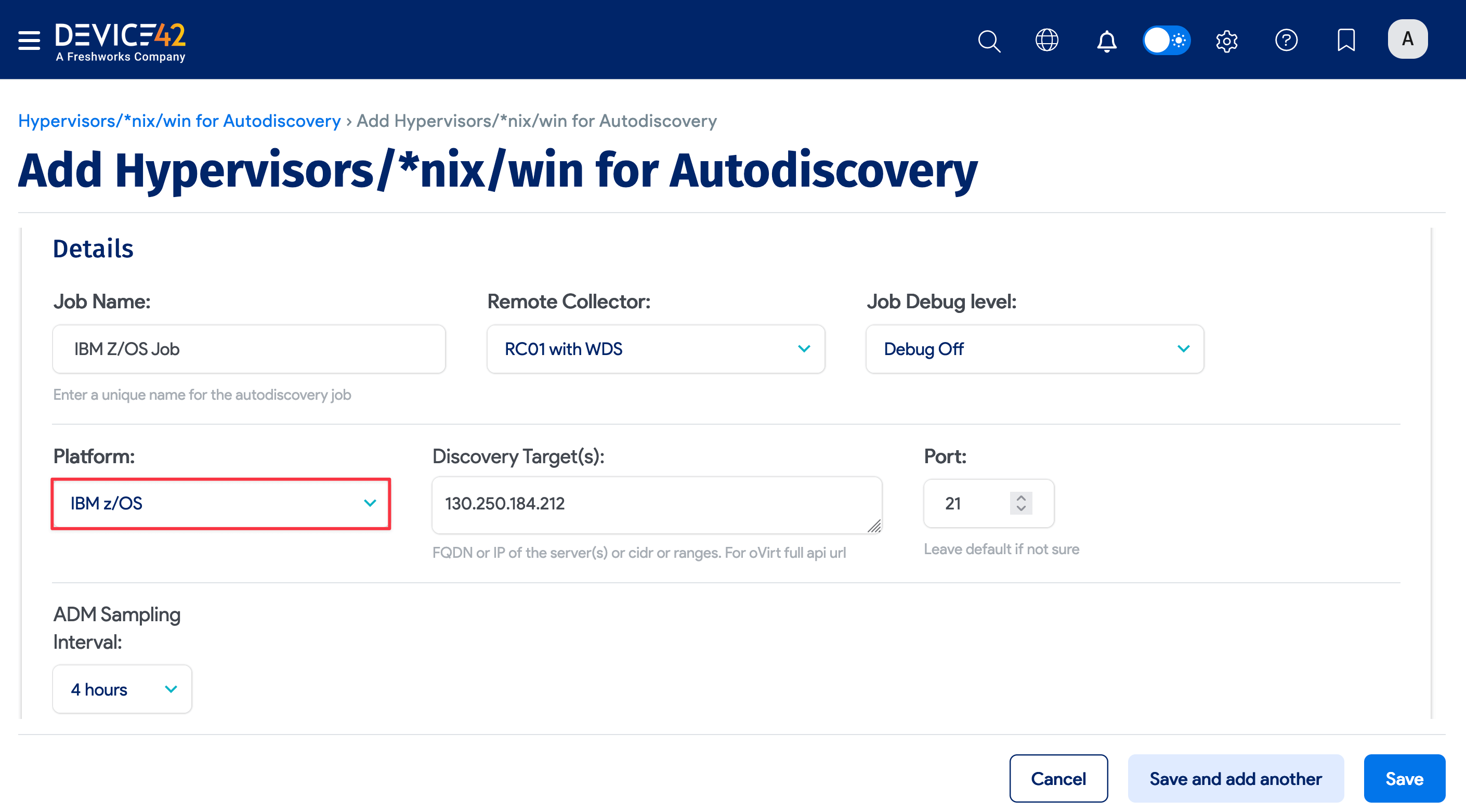This screenshot has width=1466, height=812.
Task: Open the notifications bell
Action: [x=1107, y=41]
